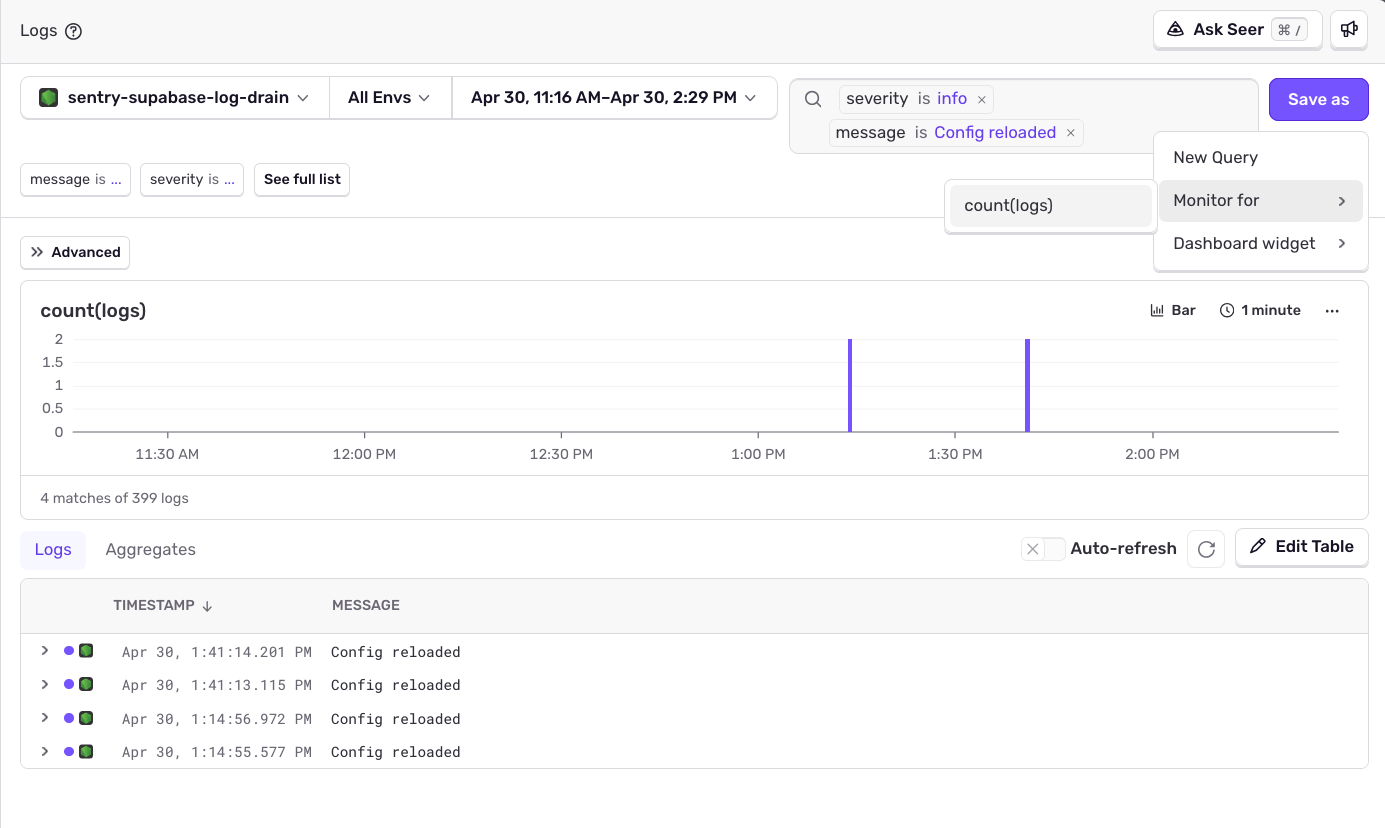Switch to the Logs tab
Screen dimensions: 1385x828
53,549
